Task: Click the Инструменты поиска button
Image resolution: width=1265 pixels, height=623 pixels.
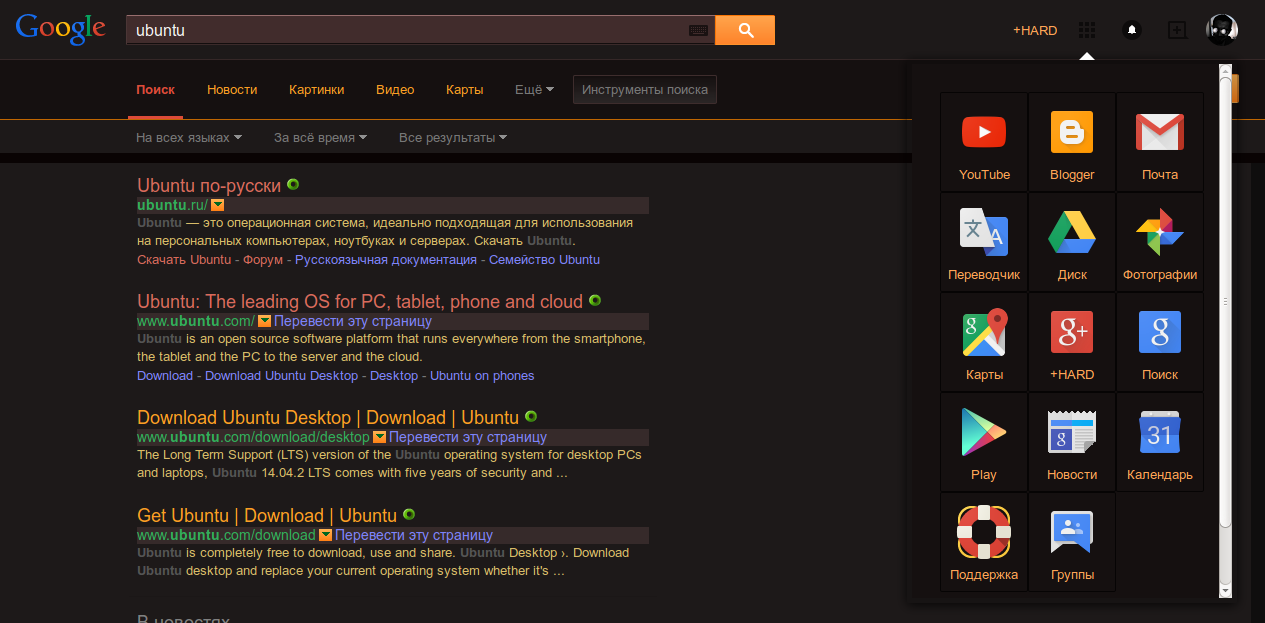Action: (644, 89)
